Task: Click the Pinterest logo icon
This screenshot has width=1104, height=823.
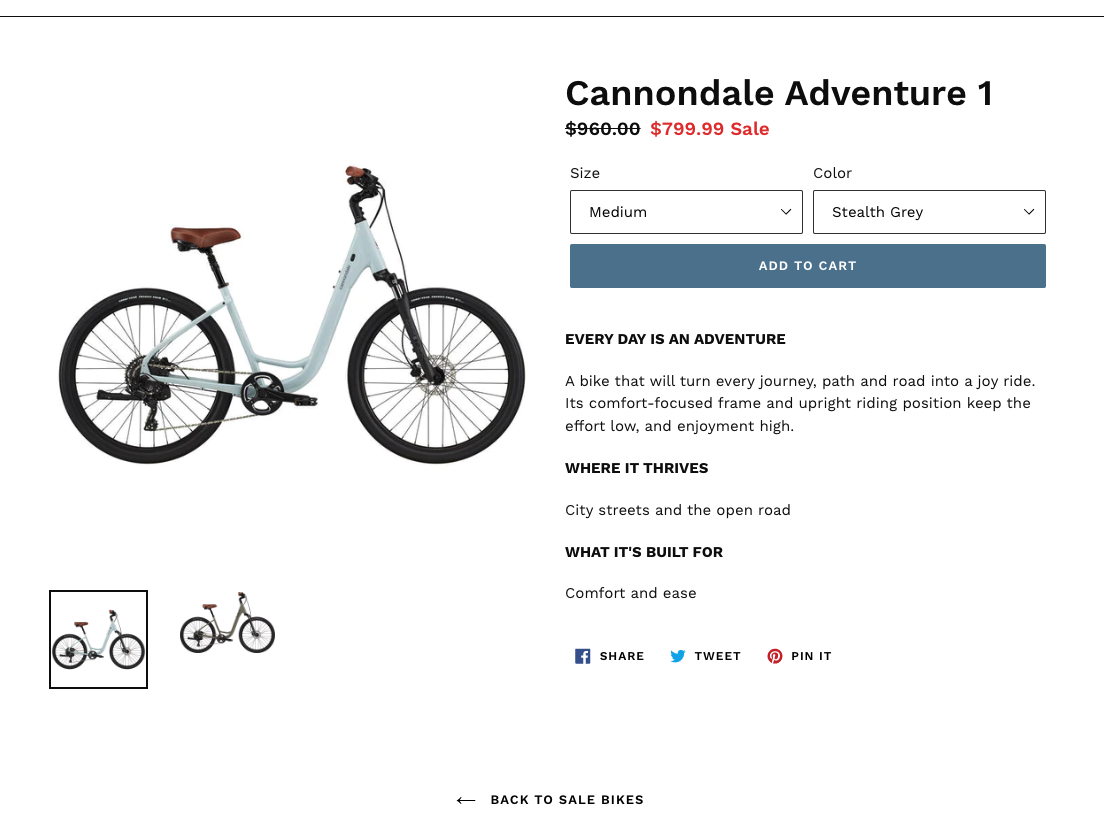Action: [x=775, y=656]
